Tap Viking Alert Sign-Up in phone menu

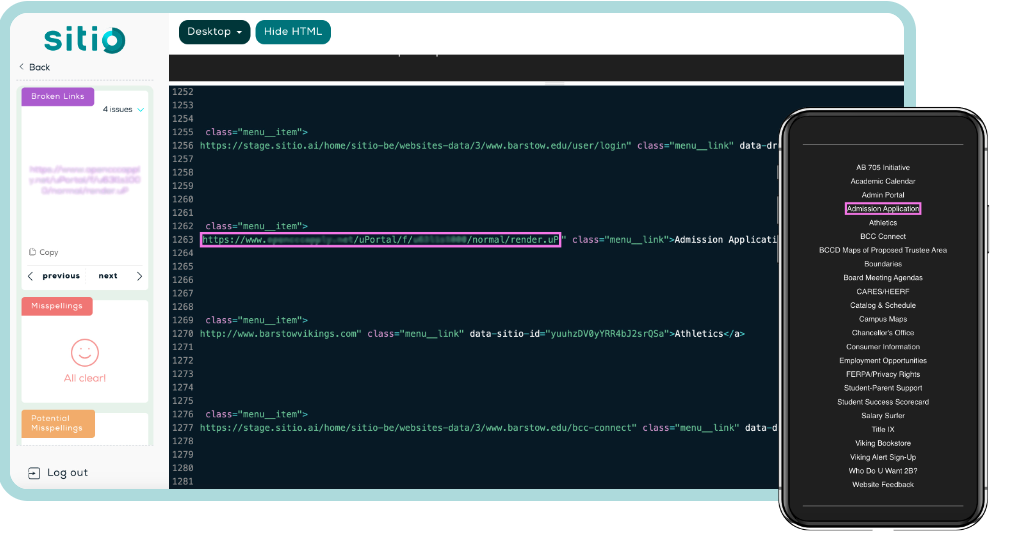(883, 458)
